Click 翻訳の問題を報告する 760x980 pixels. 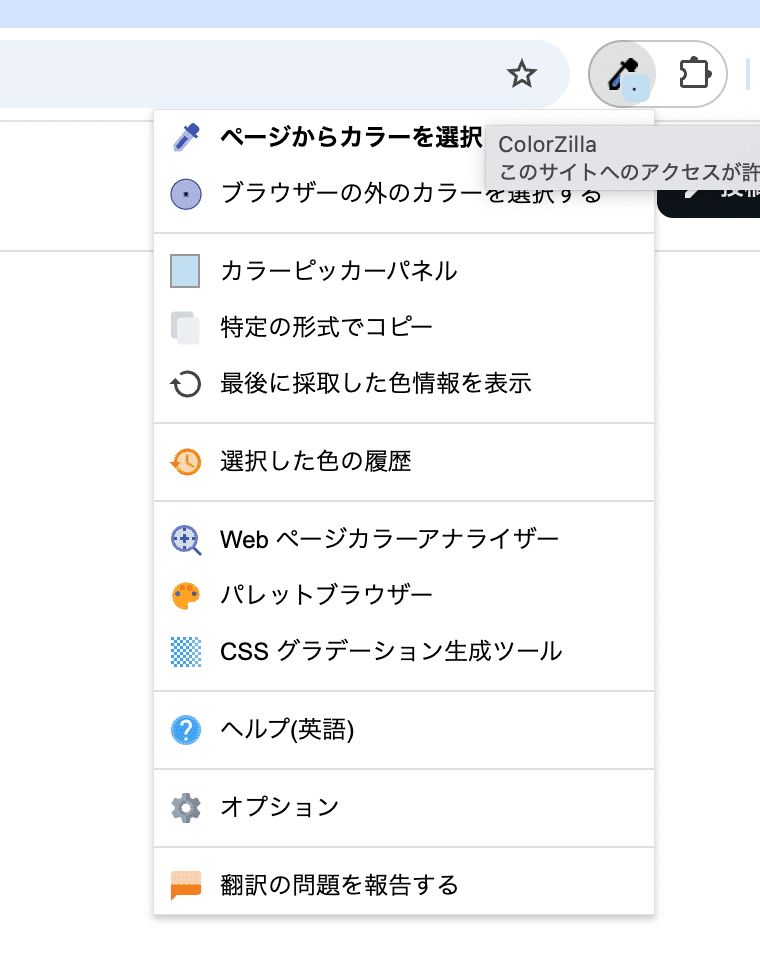330,884
